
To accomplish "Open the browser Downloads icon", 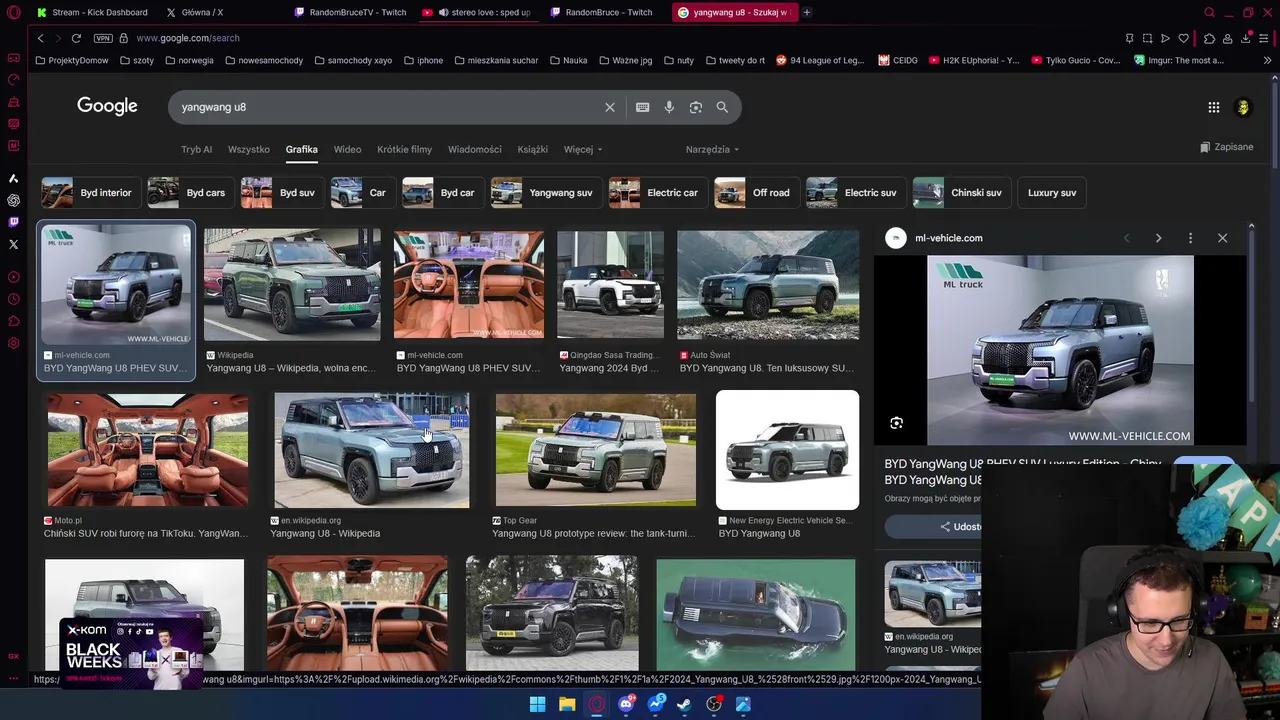I will click(1245, 38).
